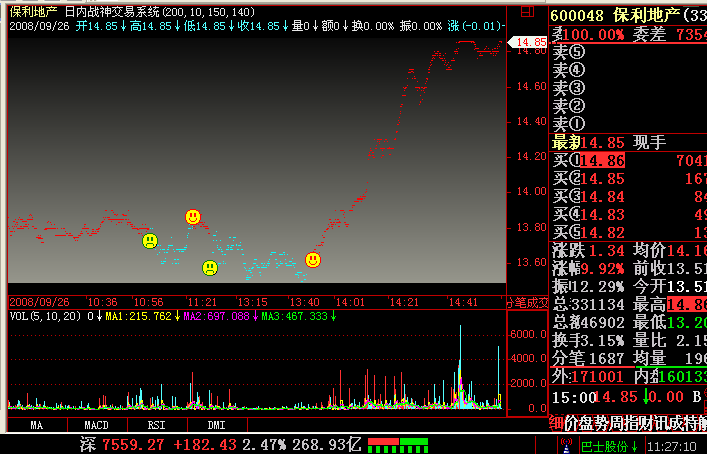Click the 日内战神交易系统 indicator title

tap(112, 12)
